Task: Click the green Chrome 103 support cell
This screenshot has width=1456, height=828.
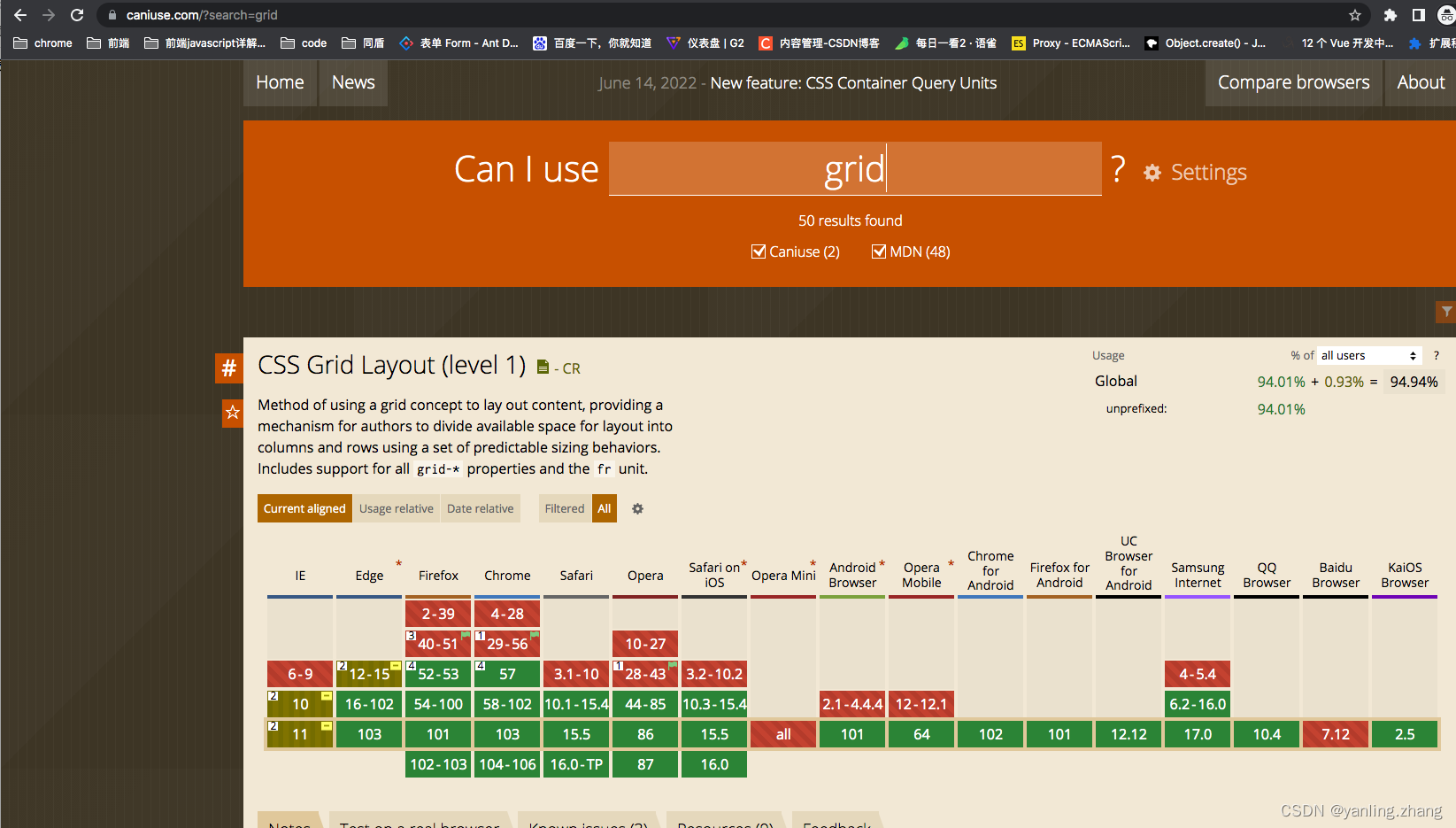Action: coord(507,734)
